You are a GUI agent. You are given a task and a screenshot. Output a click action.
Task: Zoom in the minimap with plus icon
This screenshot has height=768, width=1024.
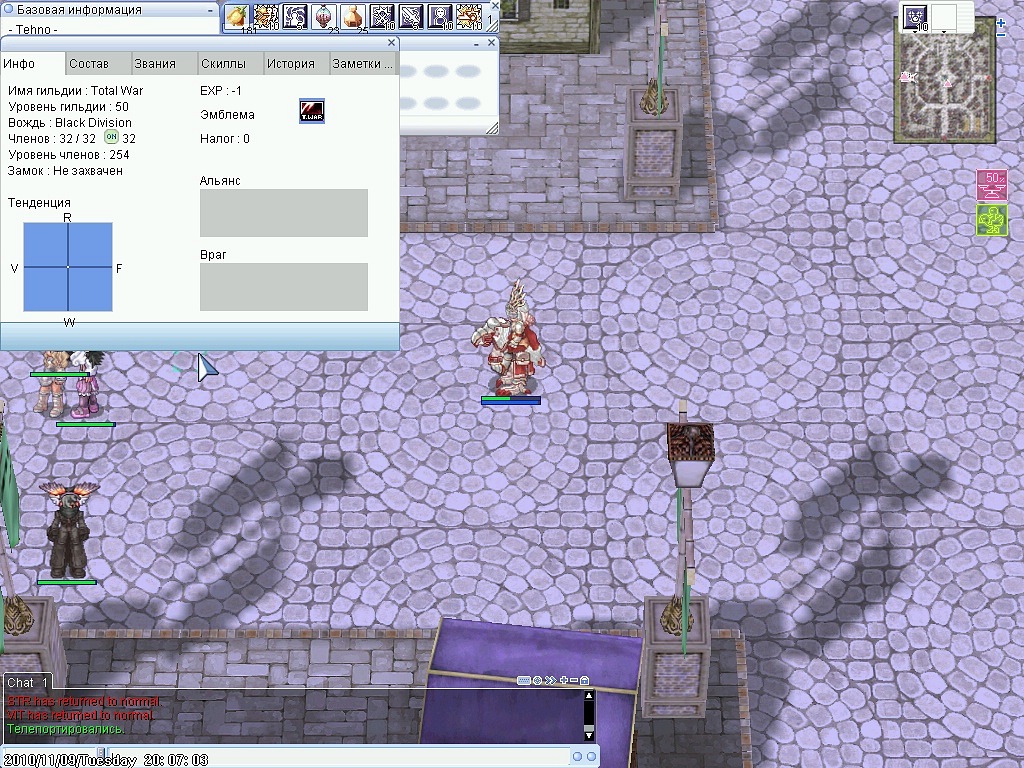1002,23
